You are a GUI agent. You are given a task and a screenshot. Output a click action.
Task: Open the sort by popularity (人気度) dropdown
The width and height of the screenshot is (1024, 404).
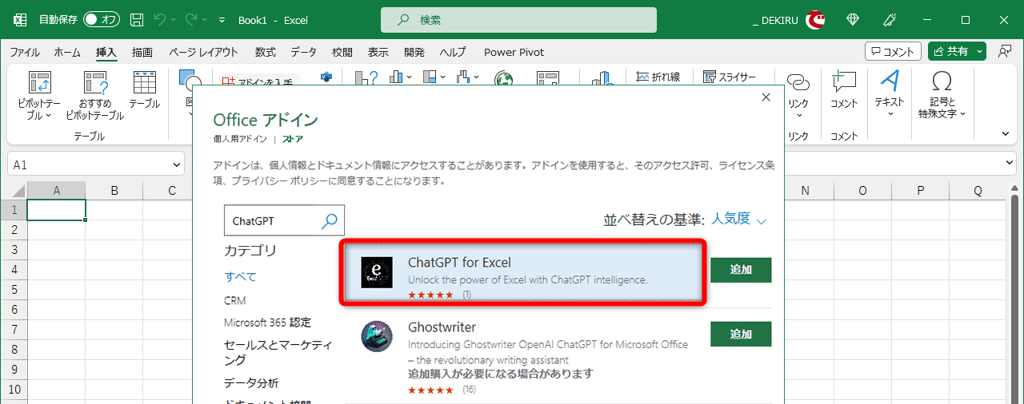[x=739, y=219]
